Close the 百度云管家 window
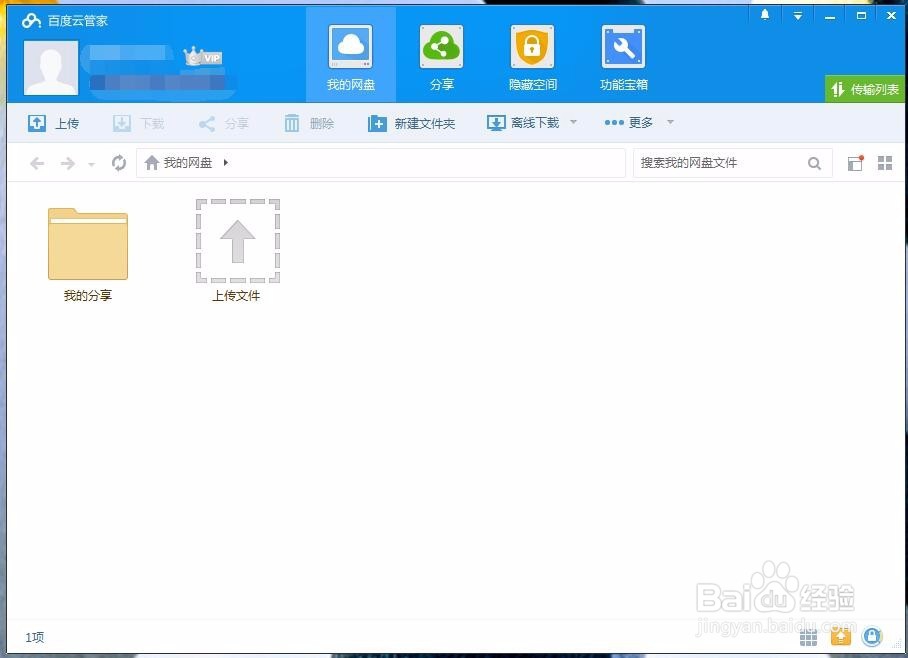 891,16
